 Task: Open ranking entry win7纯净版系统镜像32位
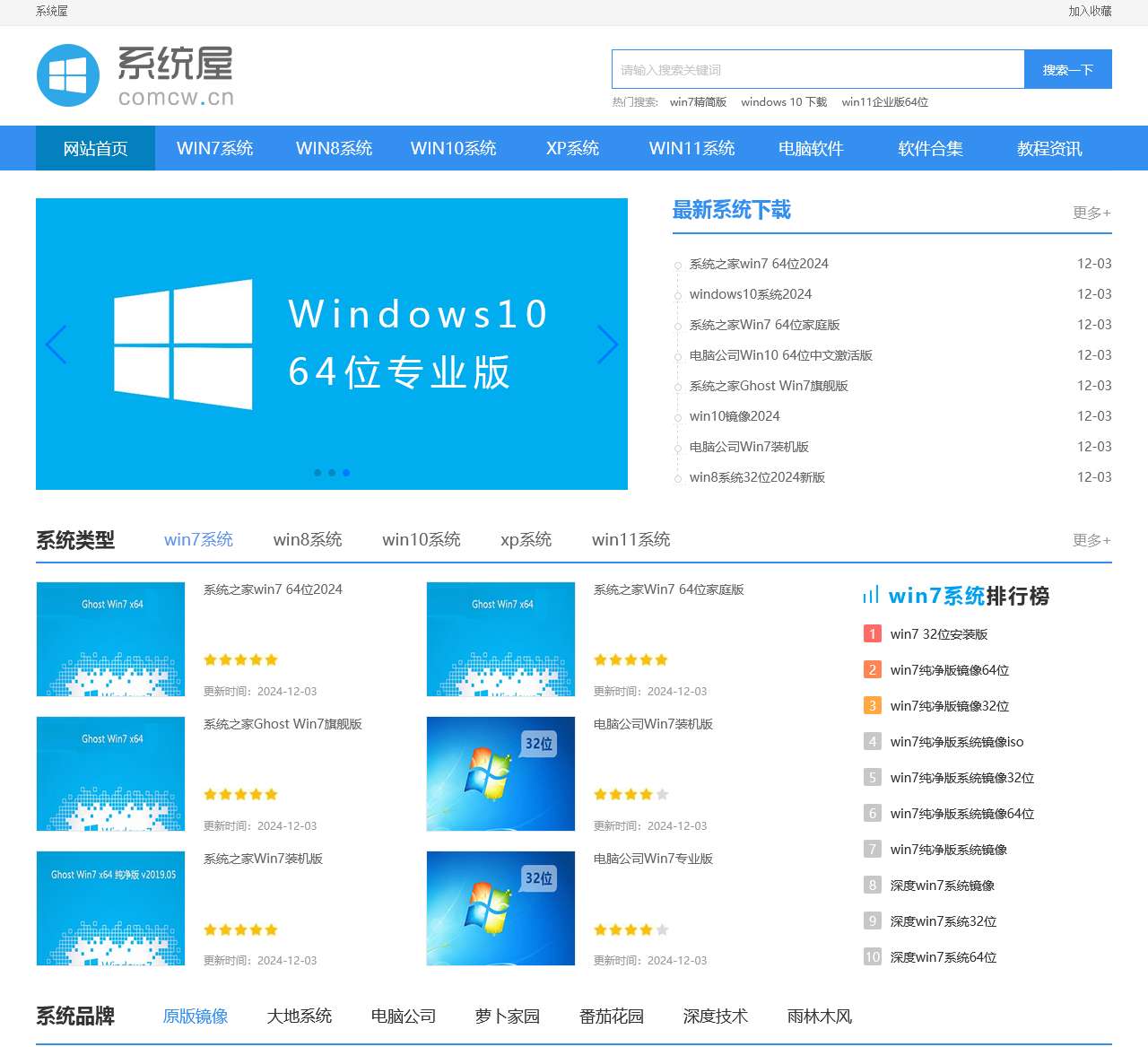[x=962, y=778]
